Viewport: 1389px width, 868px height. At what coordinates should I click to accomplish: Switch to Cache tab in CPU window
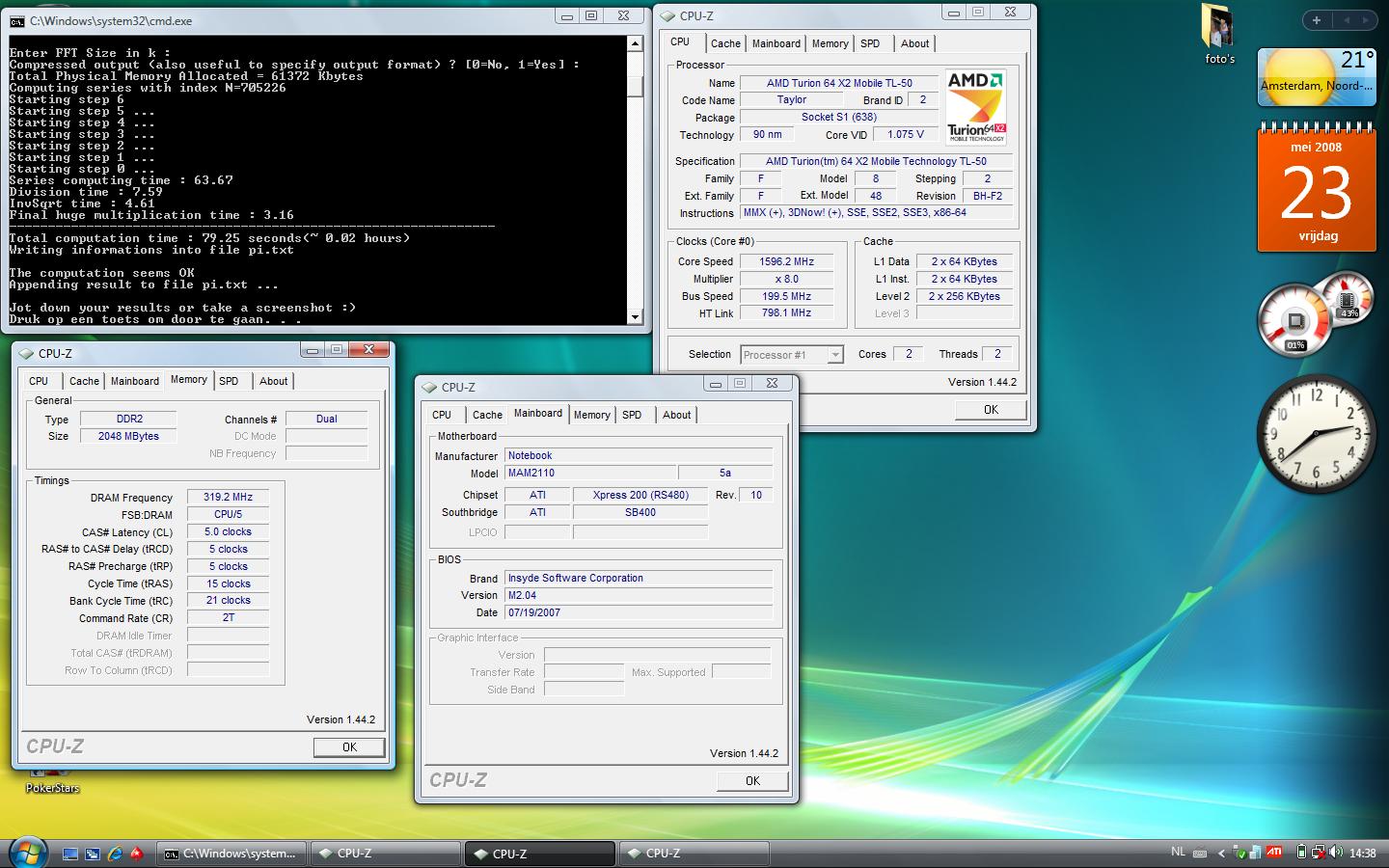pos(725,43)
